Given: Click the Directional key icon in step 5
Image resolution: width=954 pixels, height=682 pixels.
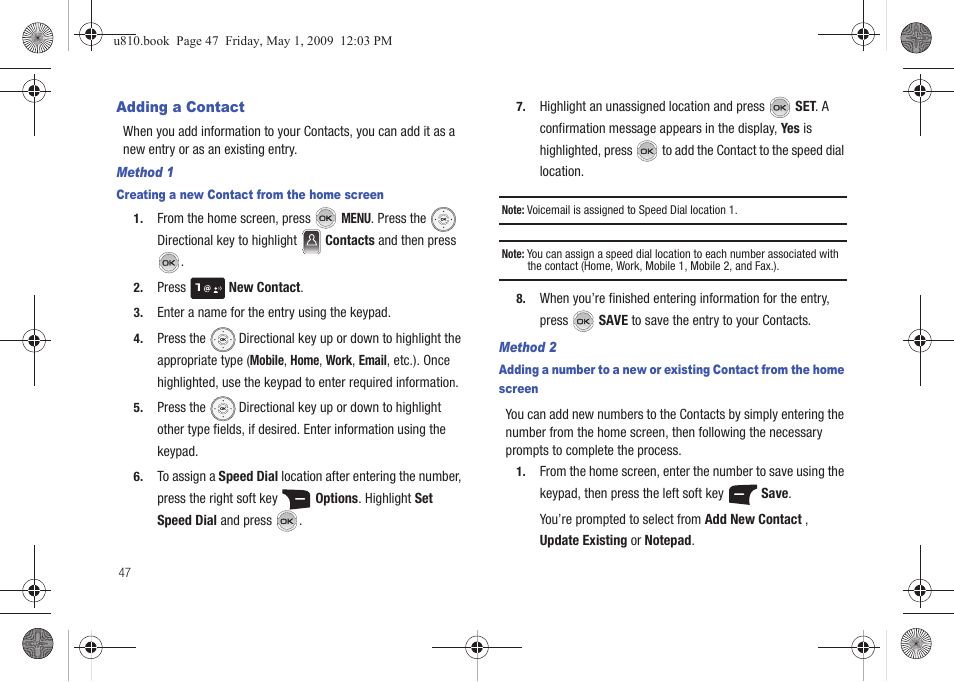Looking at the screenshot, I should (222, 408).
